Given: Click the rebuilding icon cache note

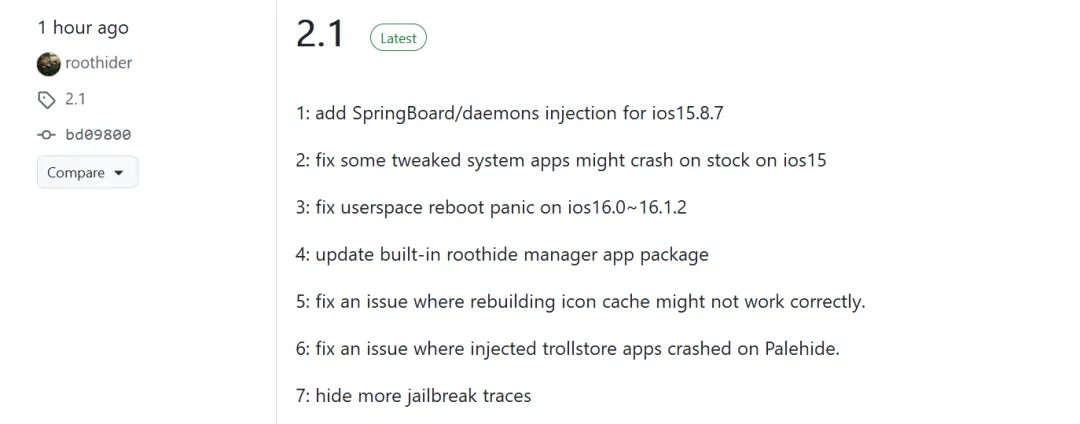Looking at the screenshot, I should pyautogui.click(x=581, y=301).
